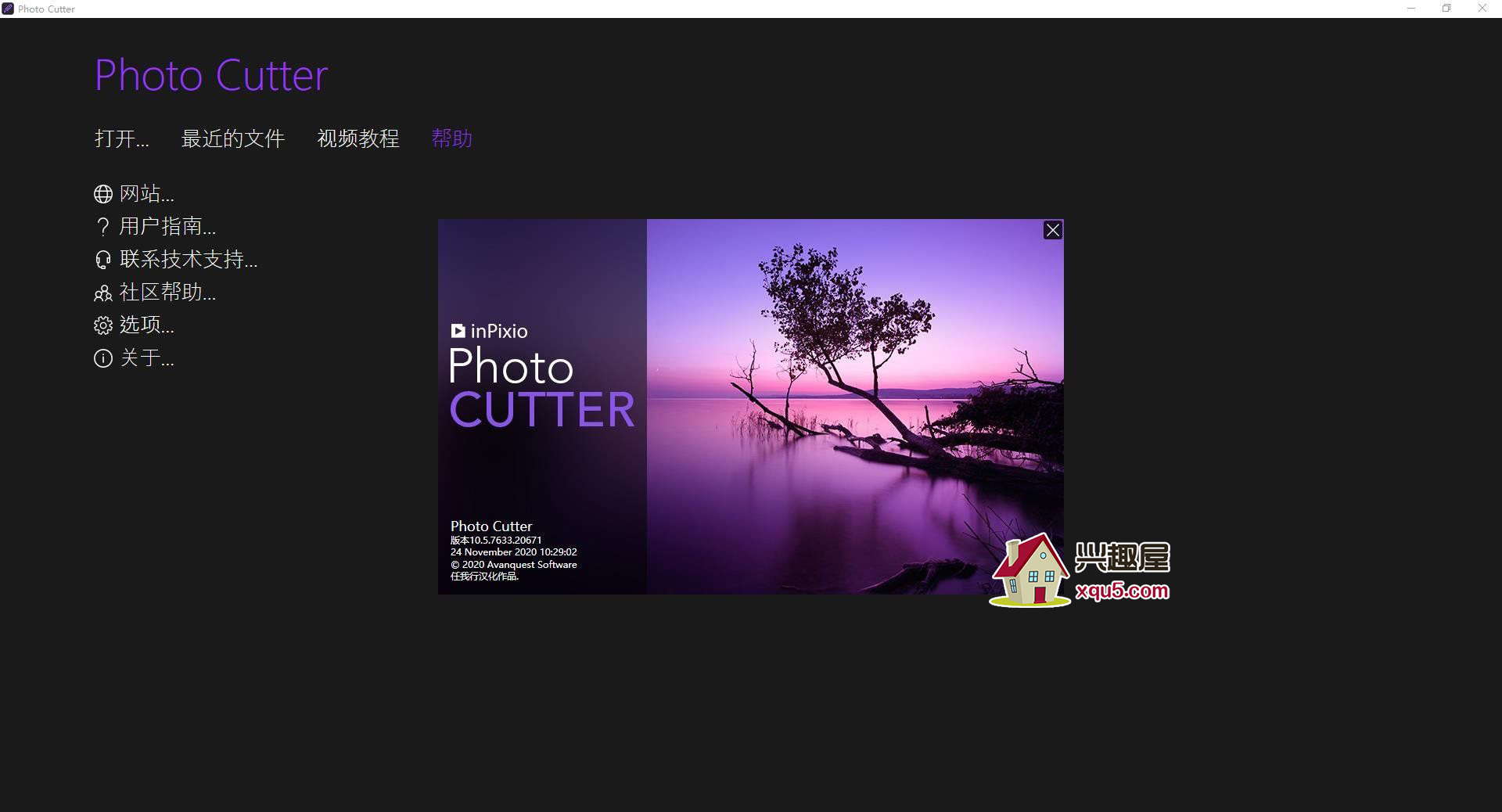Restore down the Photo Cutter window
This screenshot has height=812, width=1502.
[1446, 9]
